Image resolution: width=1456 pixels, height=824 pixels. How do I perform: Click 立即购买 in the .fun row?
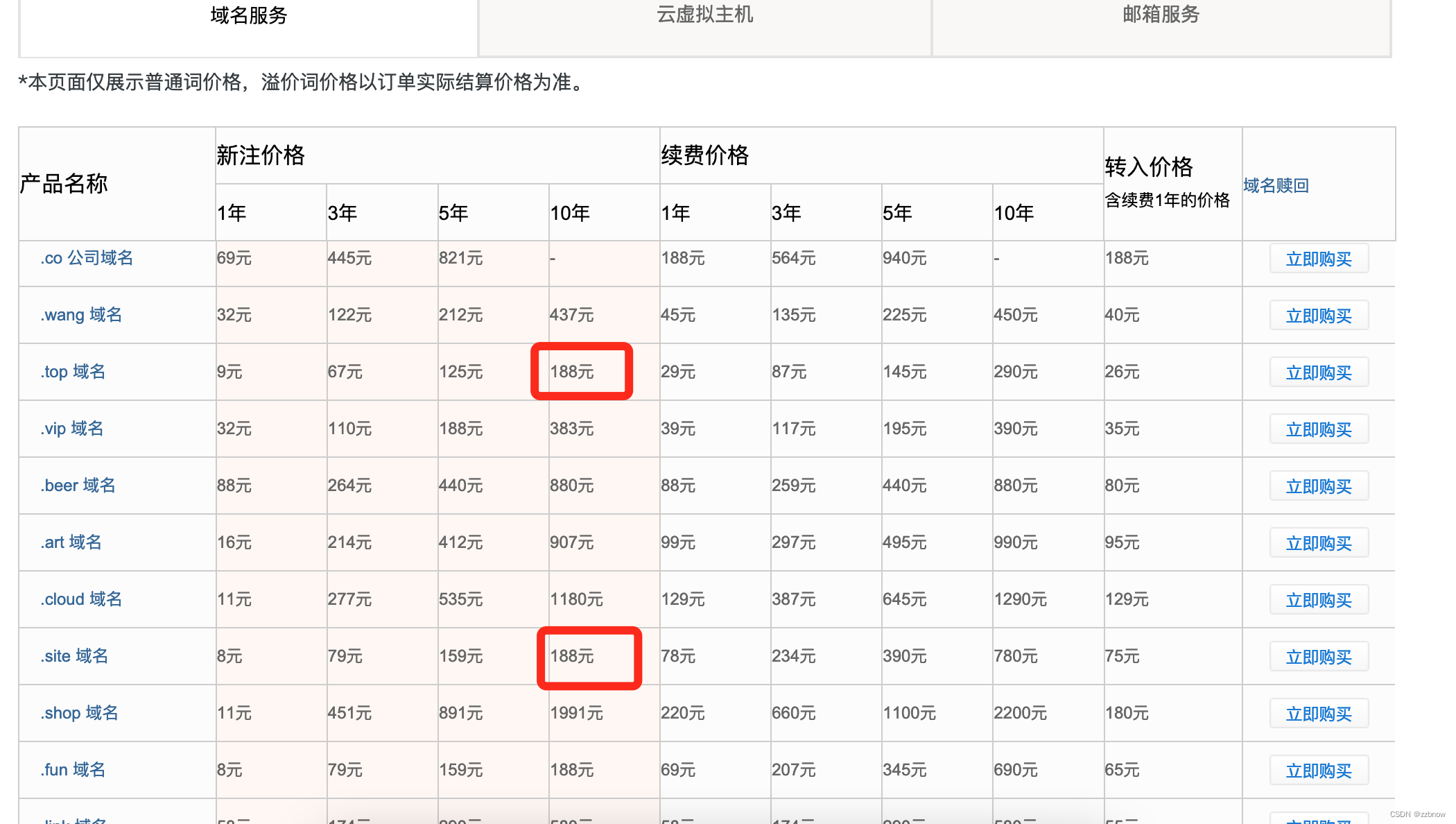1319,771
